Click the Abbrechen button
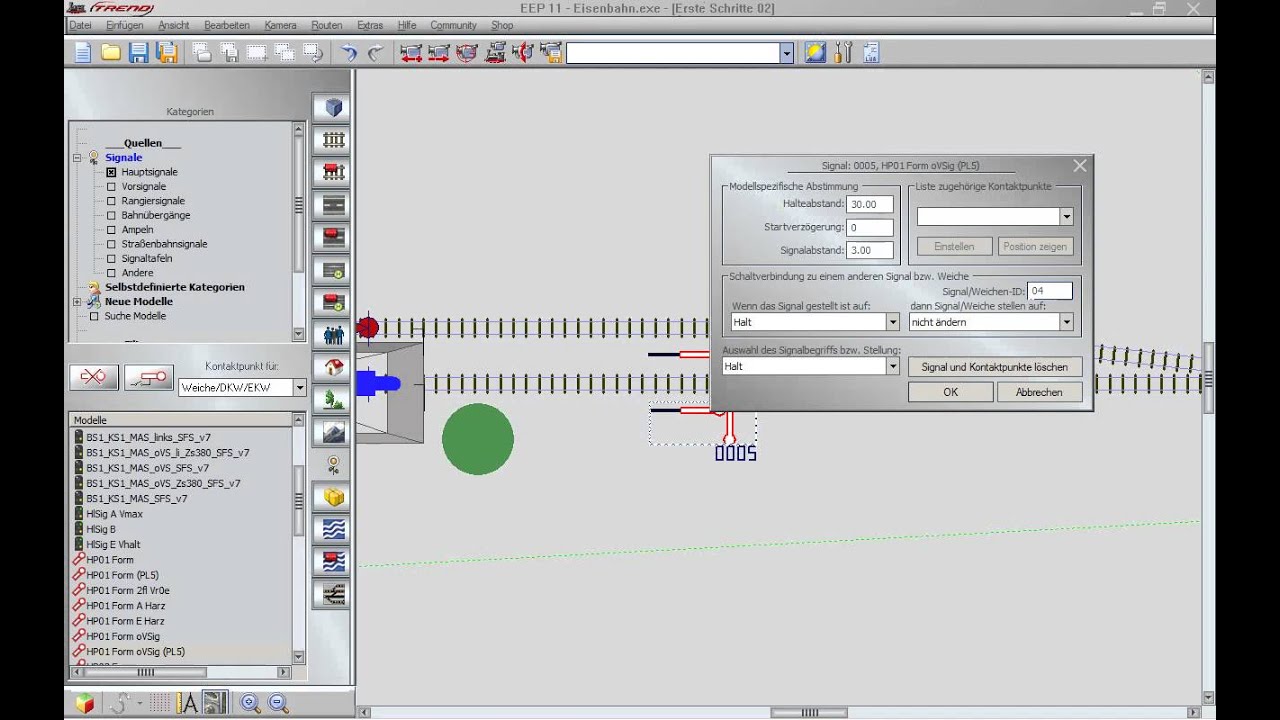Viewport: 1280px width, 720px height. 1039,392
